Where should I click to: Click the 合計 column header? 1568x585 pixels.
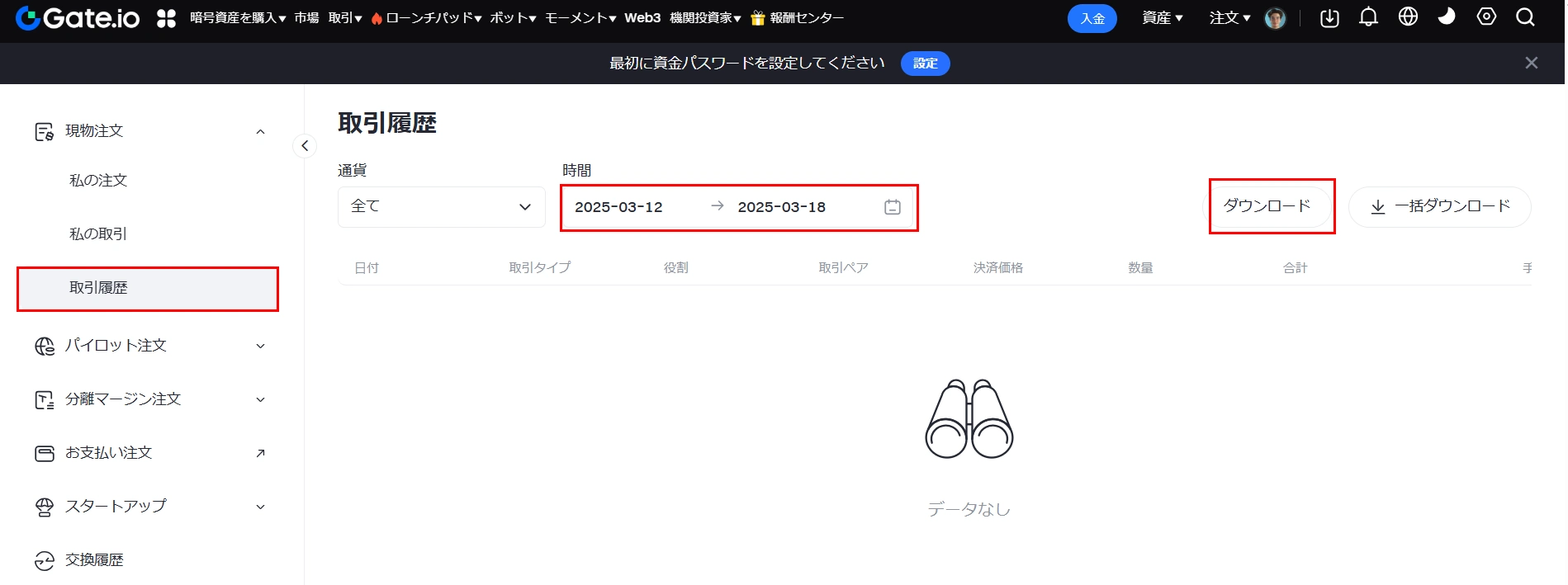coord(1296,268)
